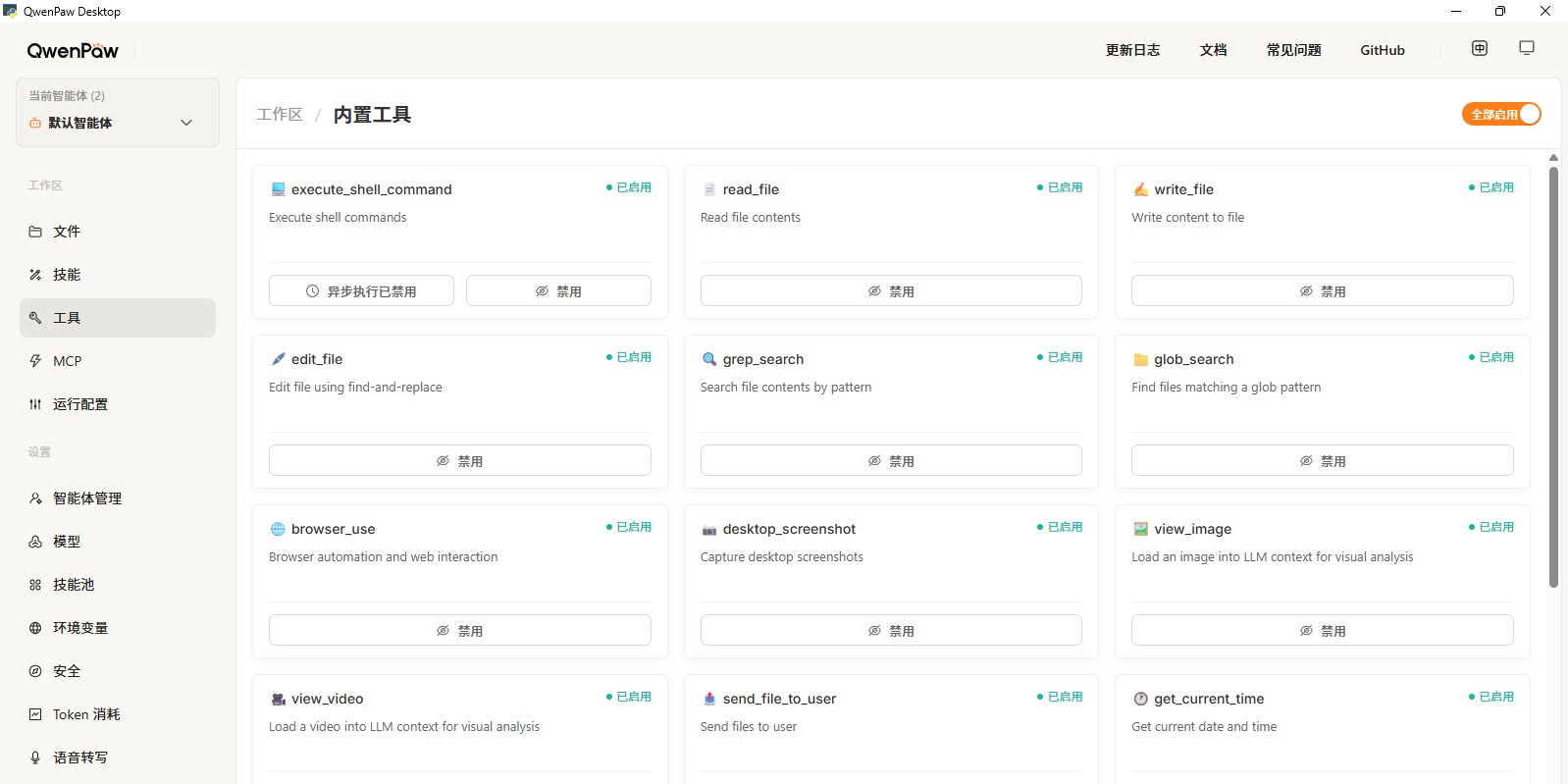
Task: Click 'Send files to user' description
Action: tap(749, 727)
